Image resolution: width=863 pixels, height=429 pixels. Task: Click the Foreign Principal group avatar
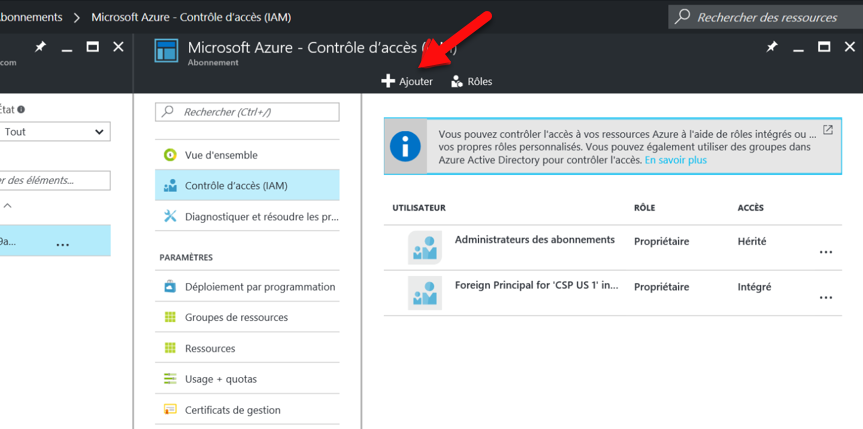[424, 293]
